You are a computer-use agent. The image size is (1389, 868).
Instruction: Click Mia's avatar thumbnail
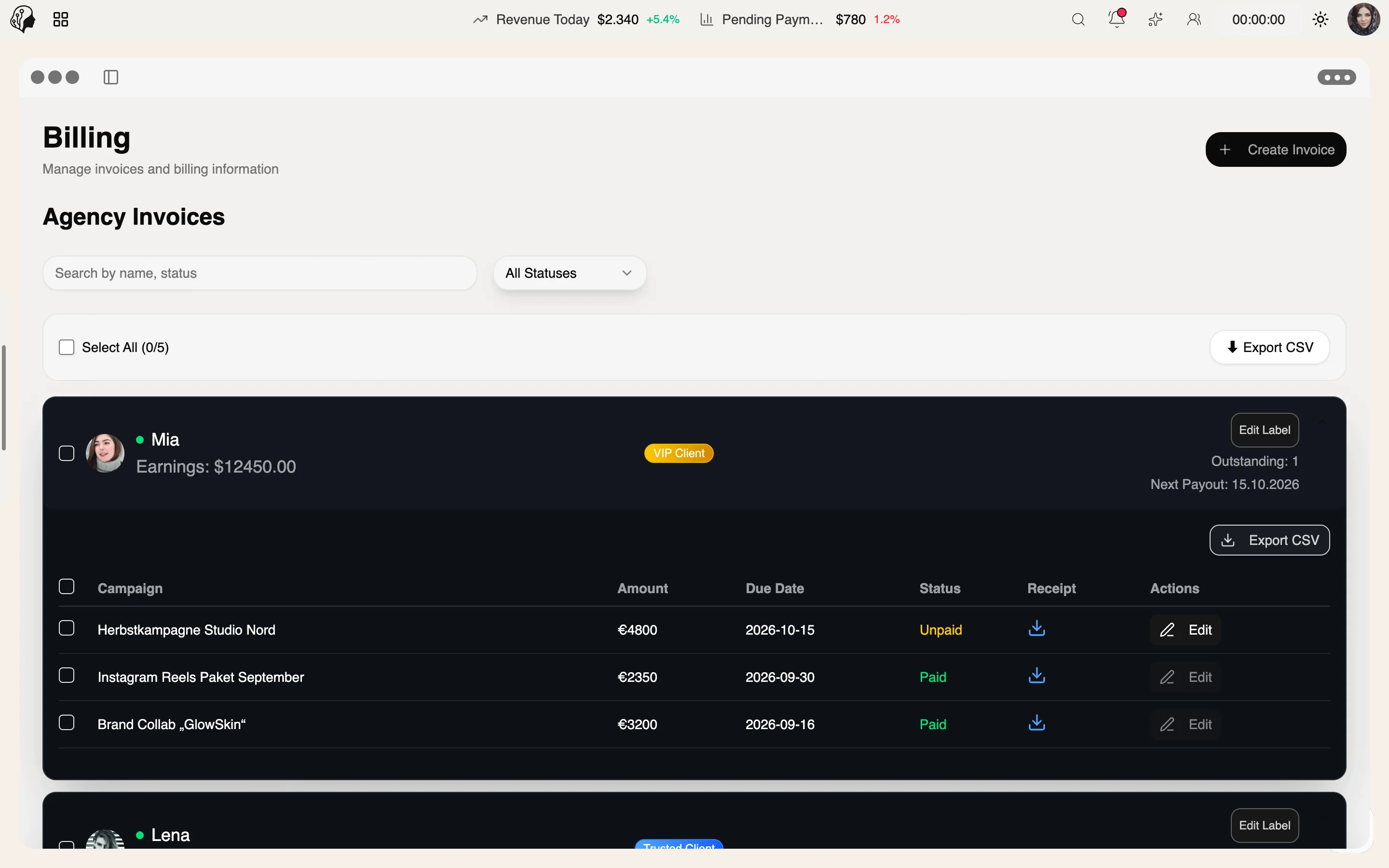point(105,453)
